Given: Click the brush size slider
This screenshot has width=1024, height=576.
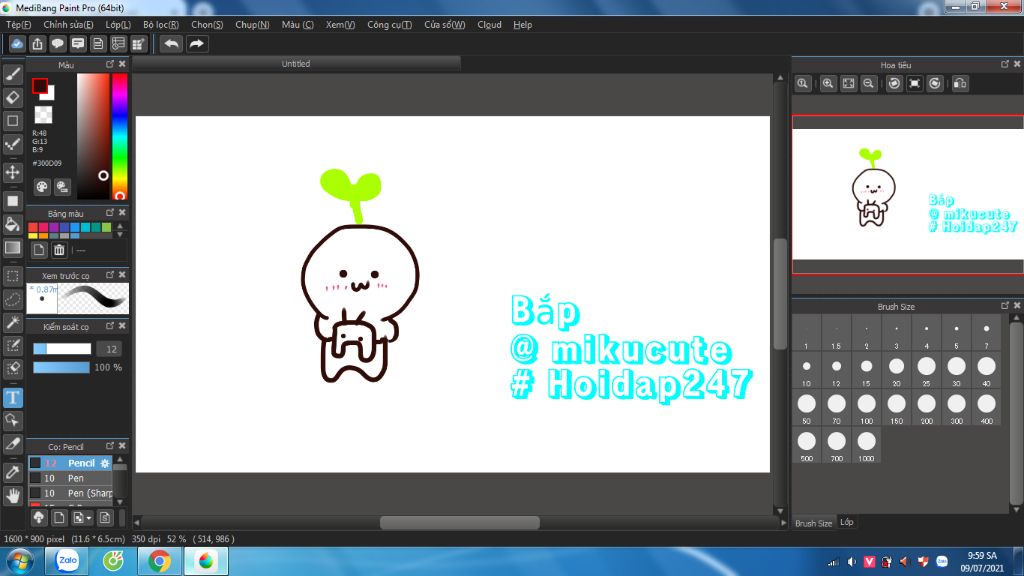Looking at the screenshot, I should click(x=62, y=349).
